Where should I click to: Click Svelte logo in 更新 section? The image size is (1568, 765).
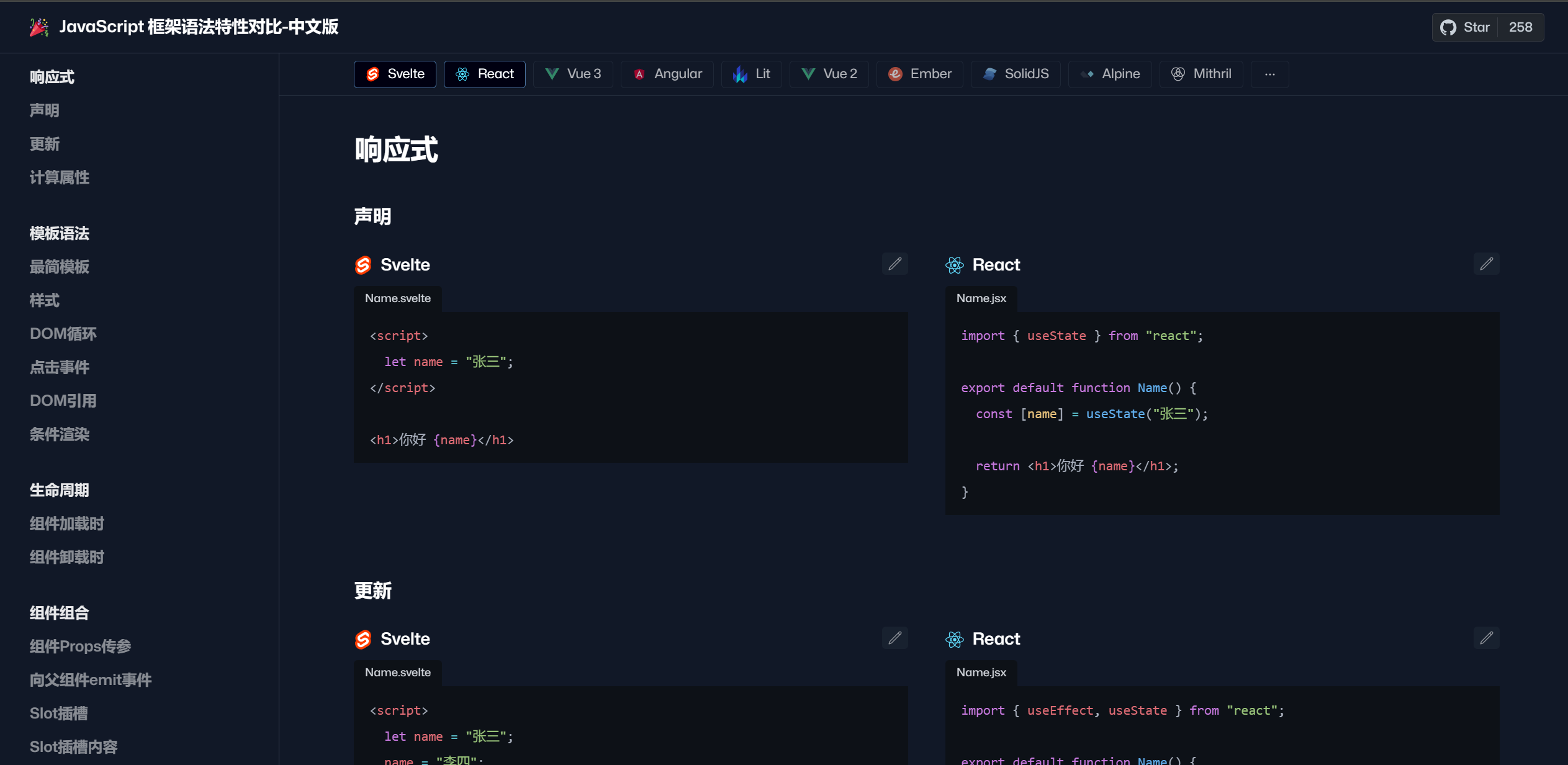click(x=363, y=639)
